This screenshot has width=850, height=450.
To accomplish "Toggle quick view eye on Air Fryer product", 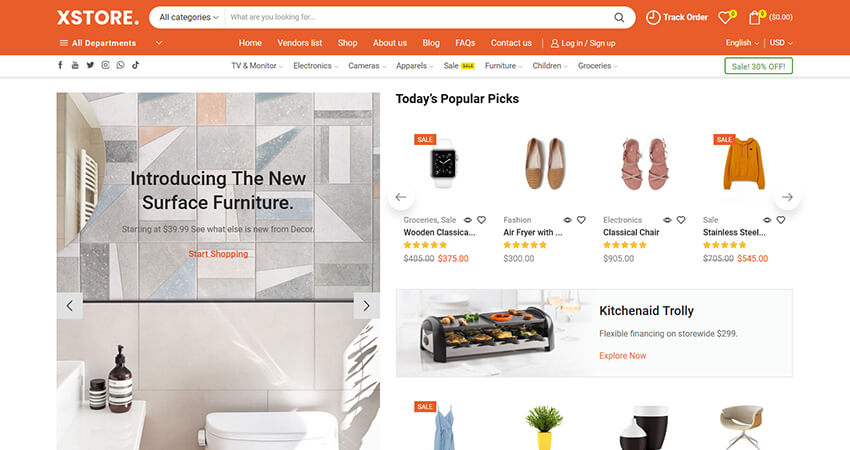I will pyautogui.click(x=568, y=220).
